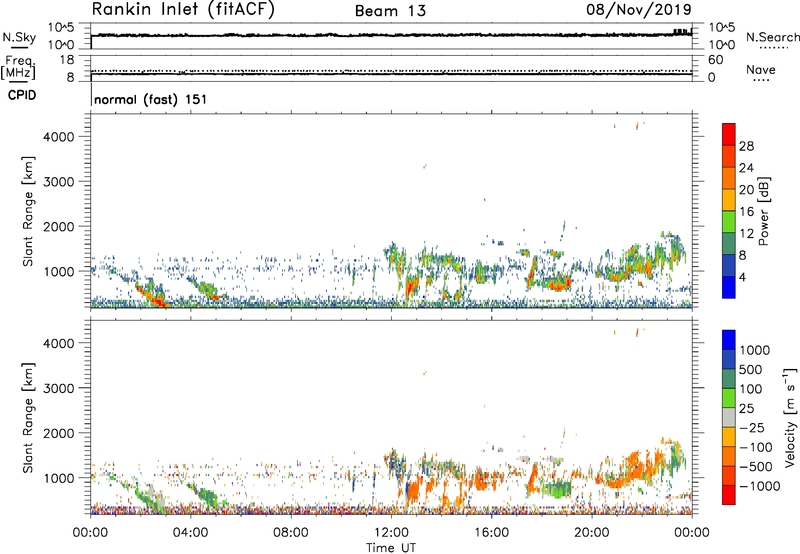Click the "2000" range tick on velocity panel
This screenshot has width=800, height=554.
(x=58, y=433)
